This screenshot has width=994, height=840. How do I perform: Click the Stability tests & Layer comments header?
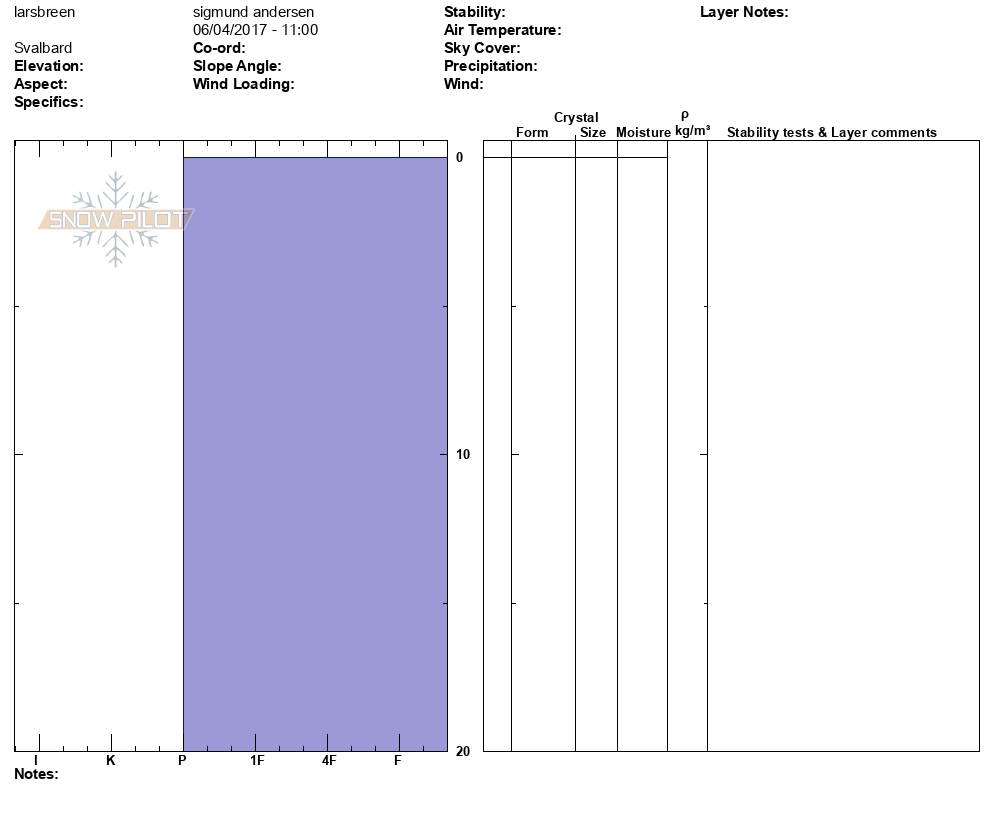coord(831,132)
